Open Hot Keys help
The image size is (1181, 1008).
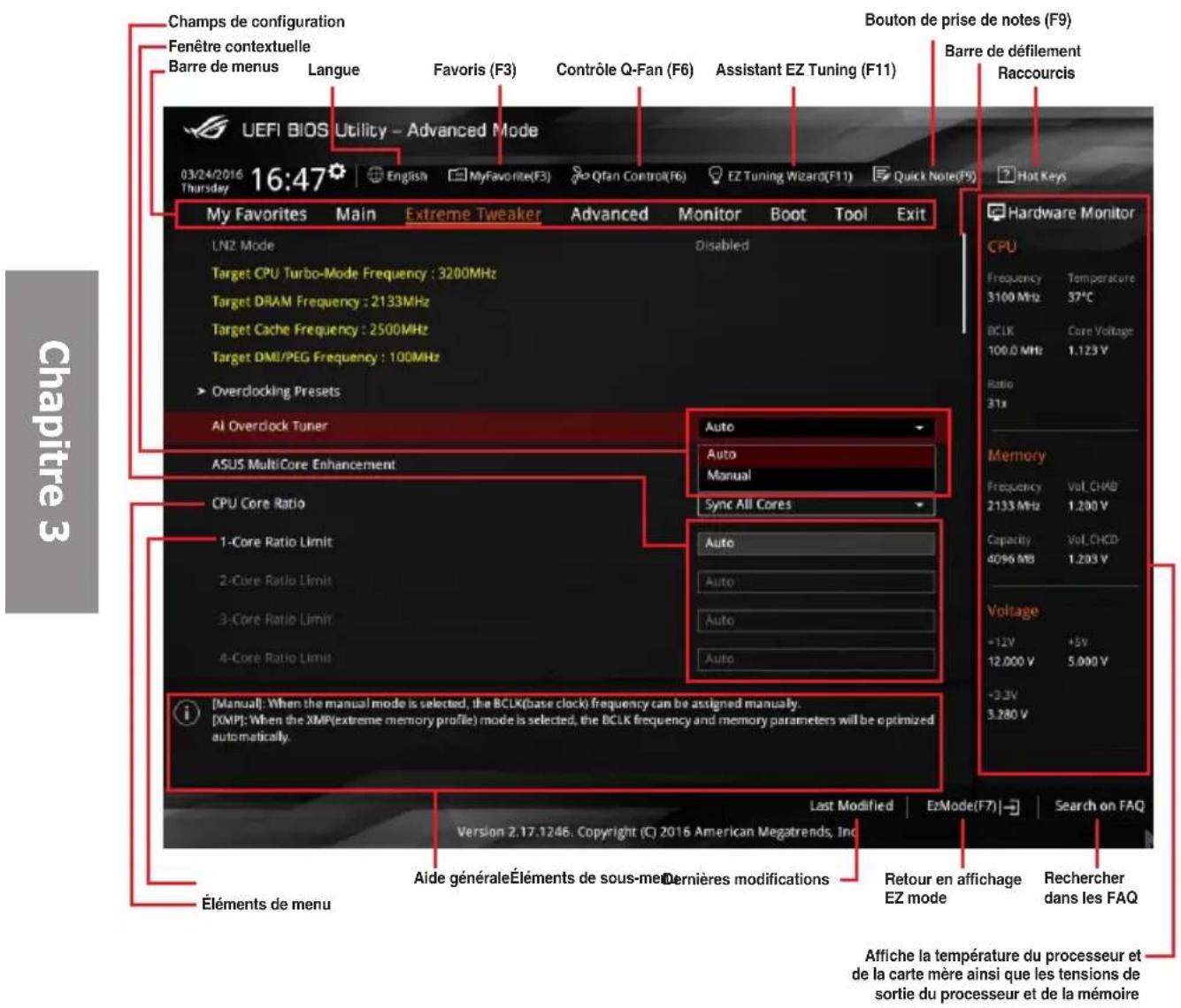tap(1031, 176)
